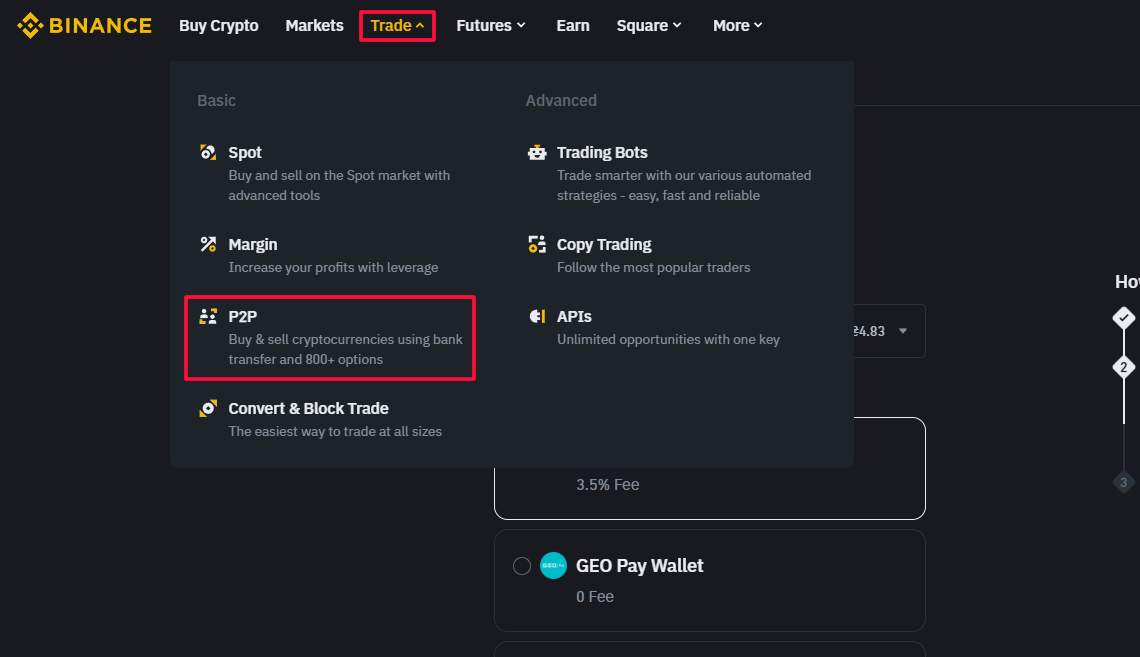
Task: Click the '0 Fee' text
Action: tap(595, 597)
